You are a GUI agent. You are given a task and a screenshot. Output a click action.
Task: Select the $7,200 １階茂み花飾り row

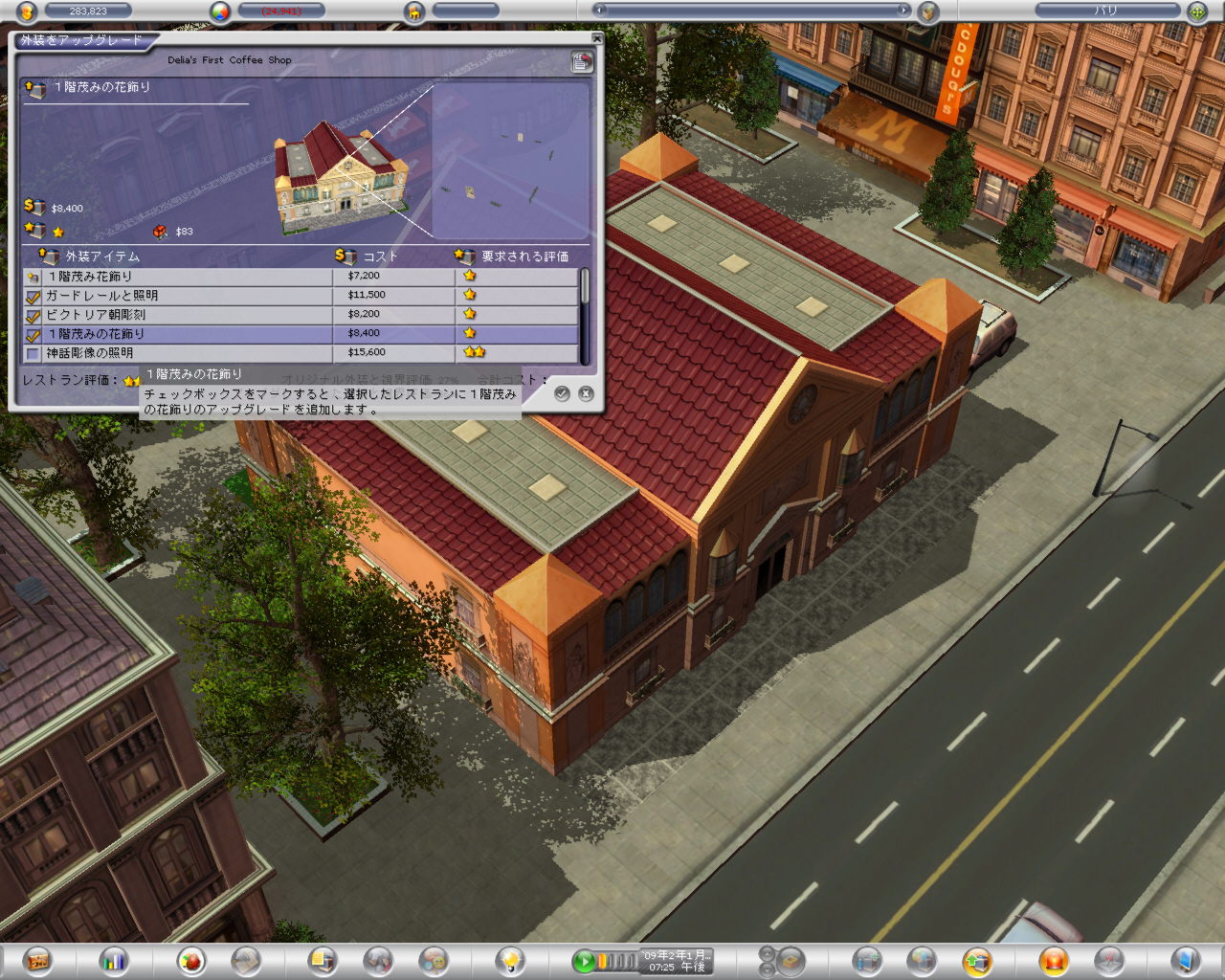point(191,277)
